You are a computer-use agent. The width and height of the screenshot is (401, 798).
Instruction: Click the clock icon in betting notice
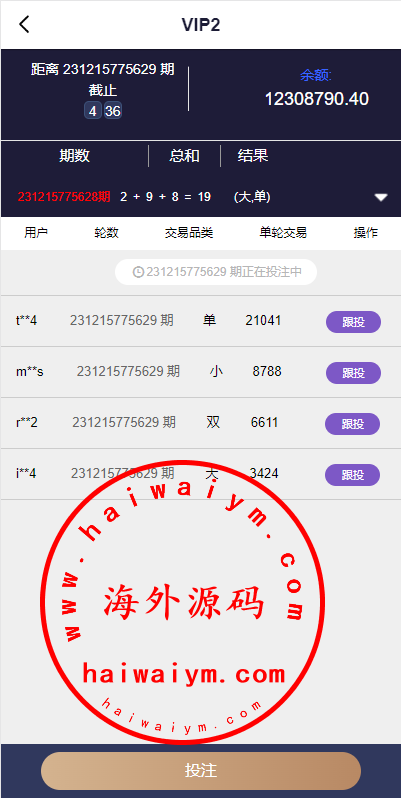138,272
